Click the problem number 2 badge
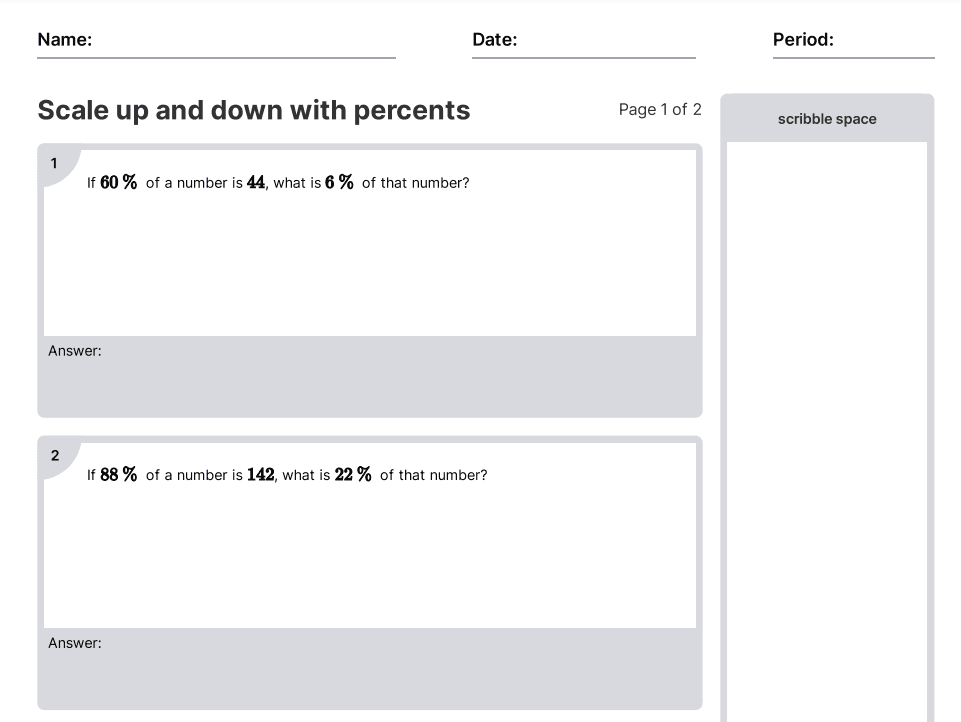This screenshot has width=961, height=722. pos(55,456)
